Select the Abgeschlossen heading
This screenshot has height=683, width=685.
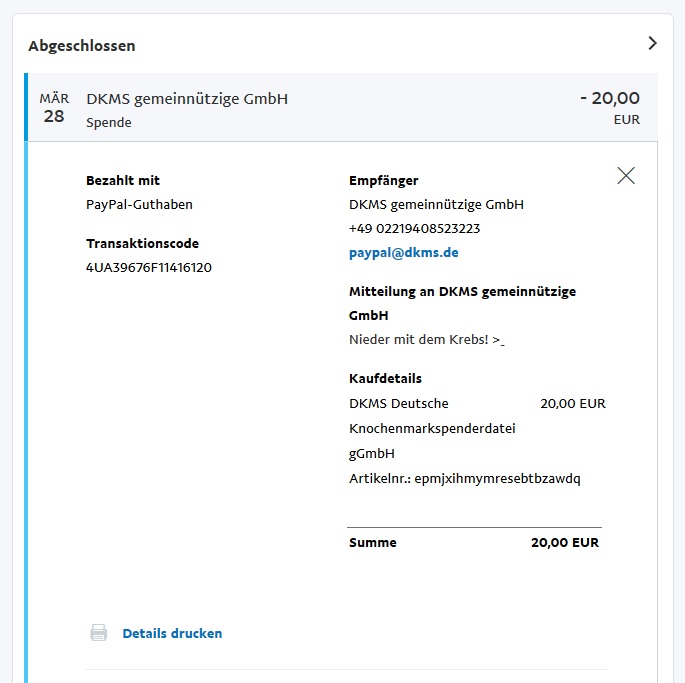click(82, 45)
